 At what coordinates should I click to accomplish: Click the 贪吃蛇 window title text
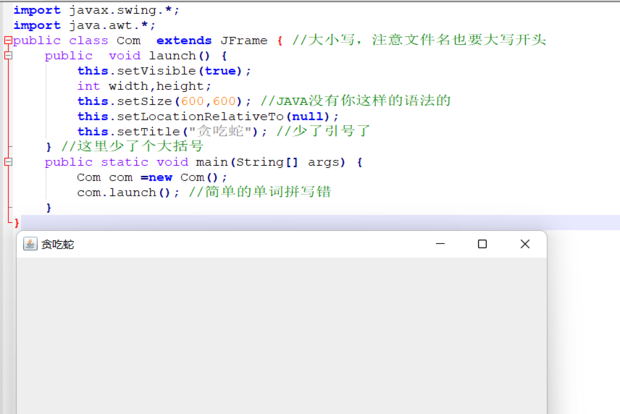click(x=58, y=245)
